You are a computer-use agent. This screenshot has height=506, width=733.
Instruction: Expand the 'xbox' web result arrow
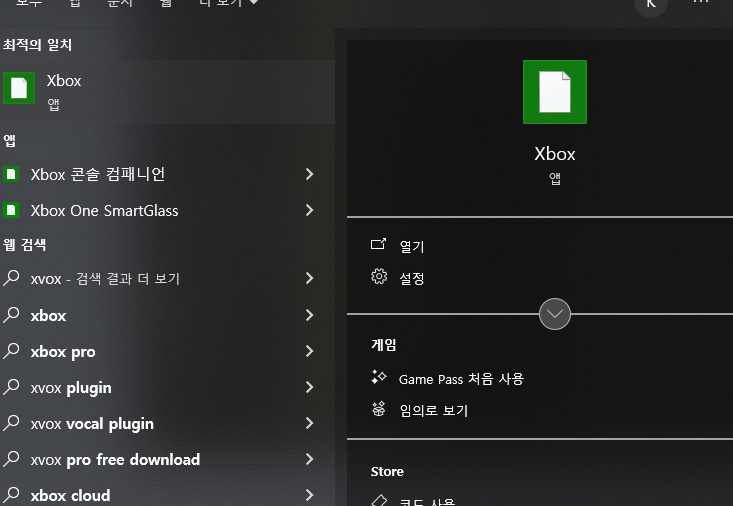click(x=309, y=315)
